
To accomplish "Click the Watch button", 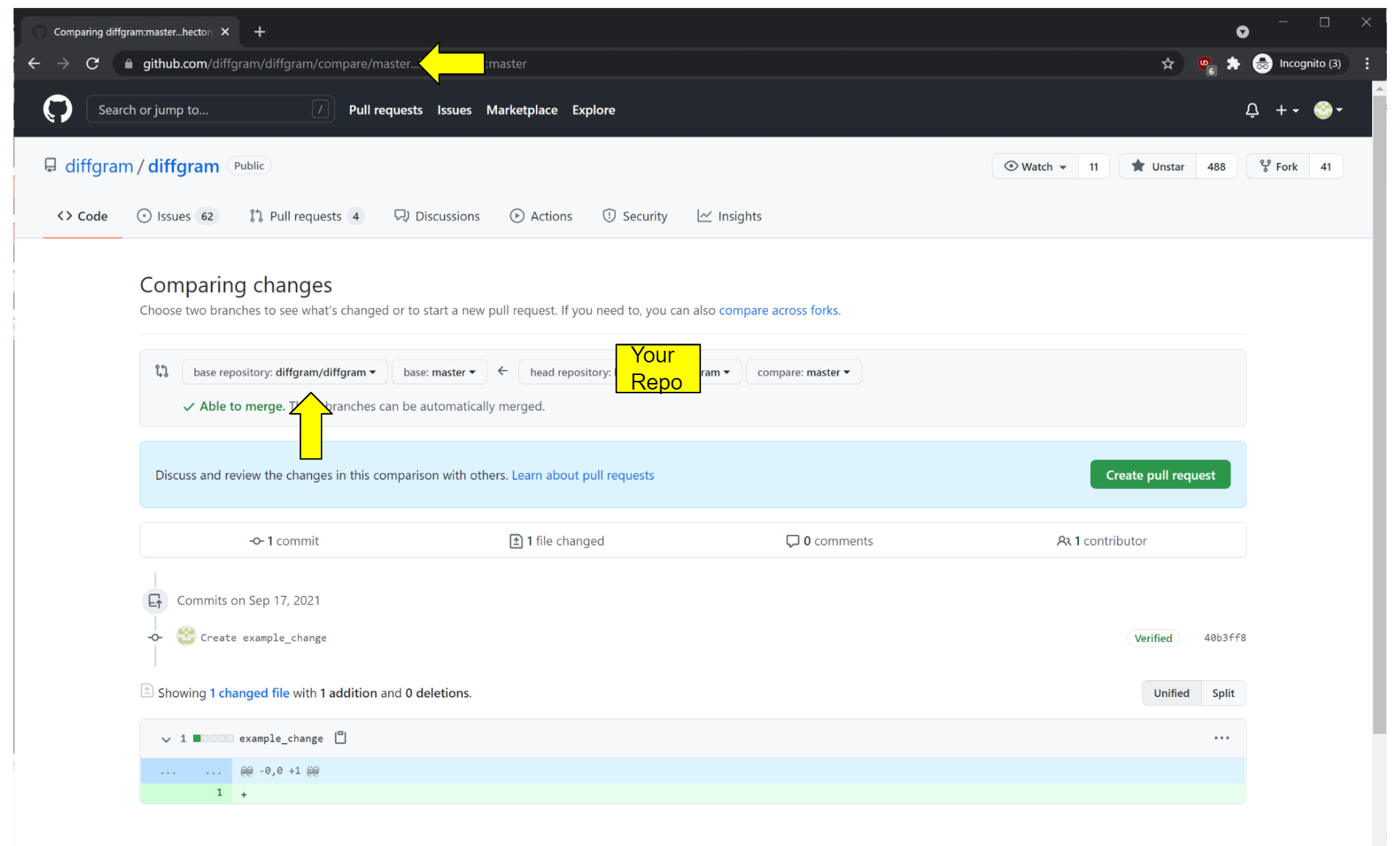I will click(1034, 167).
